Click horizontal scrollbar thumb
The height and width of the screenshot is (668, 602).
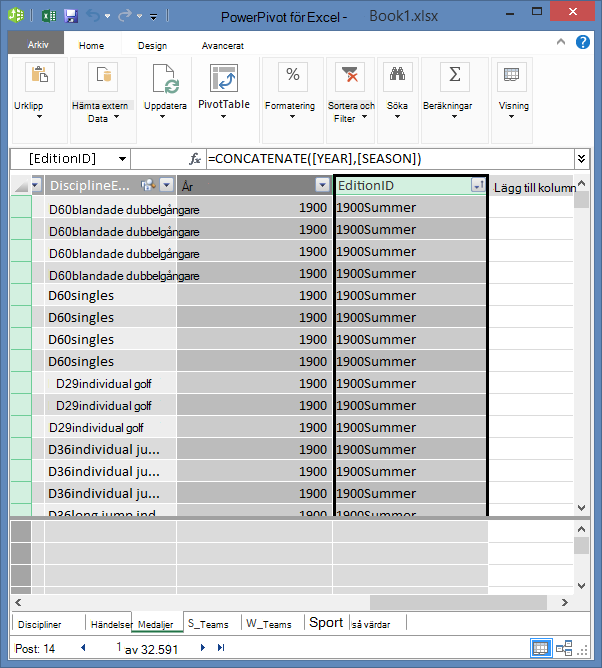pyautogui.click(x=458, y=602)
